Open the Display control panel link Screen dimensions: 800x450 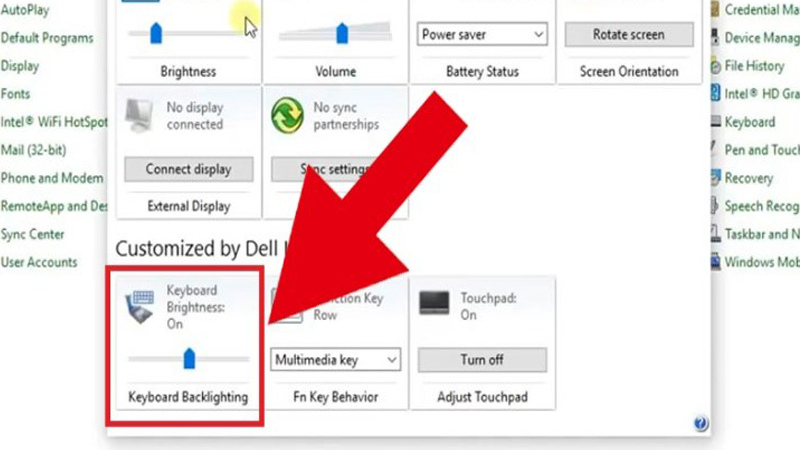tap(20, 66)
